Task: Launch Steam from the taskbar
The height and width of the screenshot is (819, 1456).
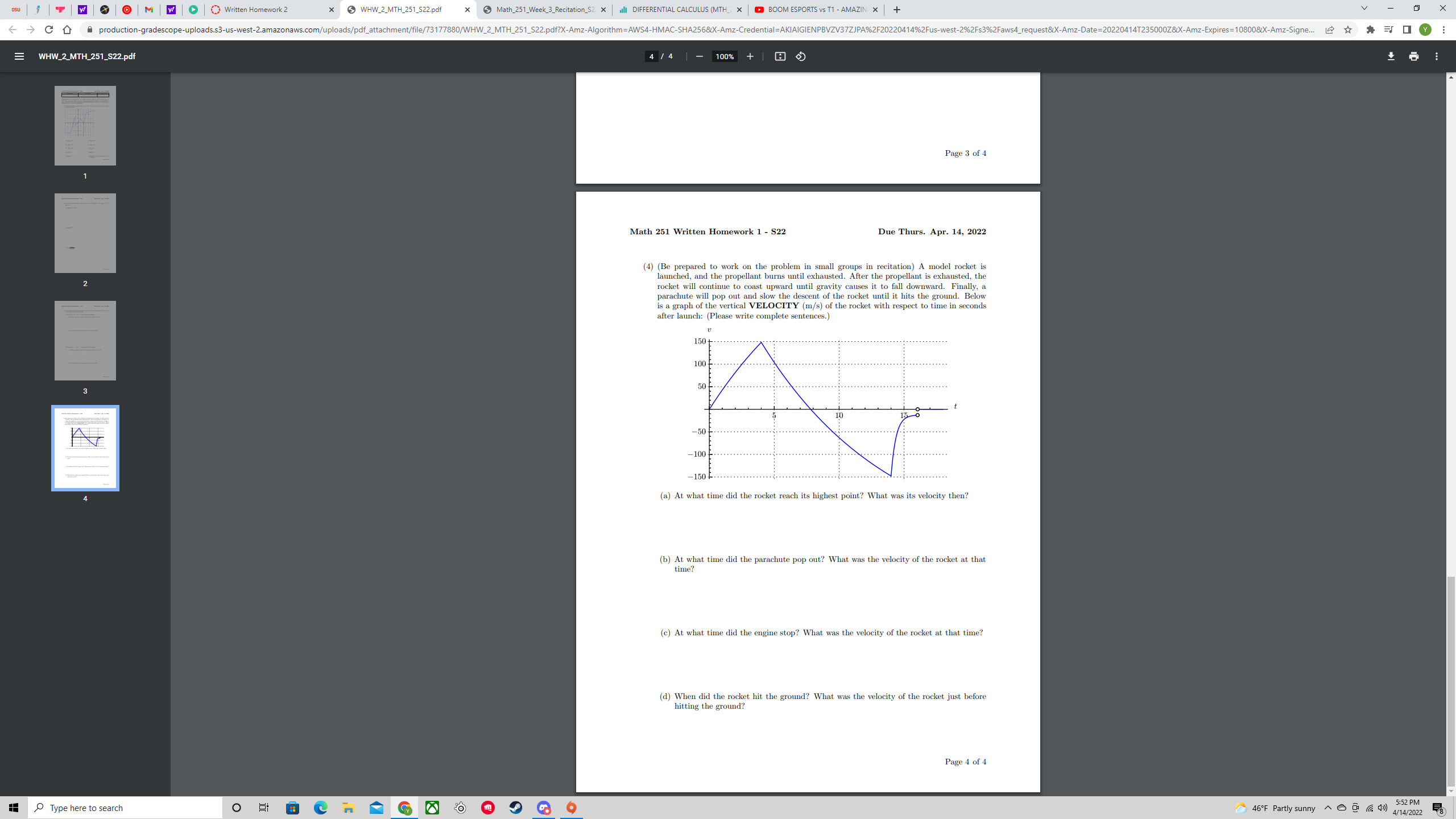Action: click(x=515, y=807)
